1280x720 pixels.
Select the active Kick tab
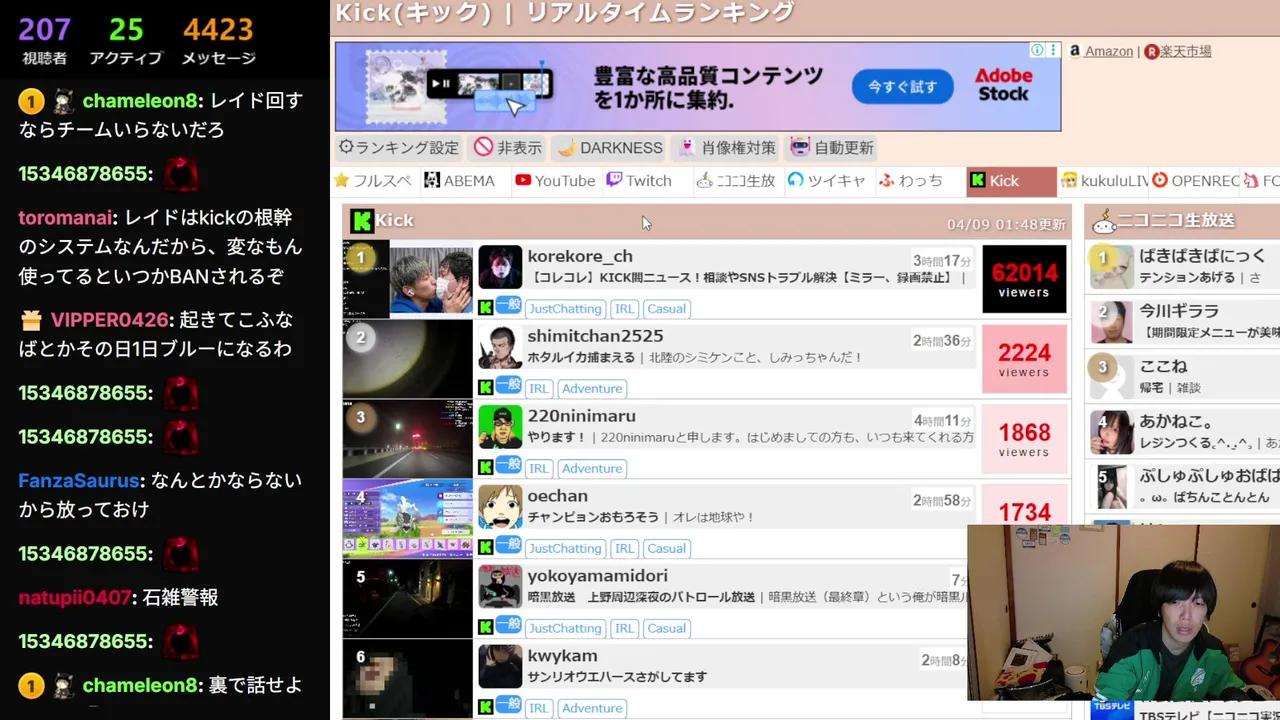click(x=1011, y=181)
